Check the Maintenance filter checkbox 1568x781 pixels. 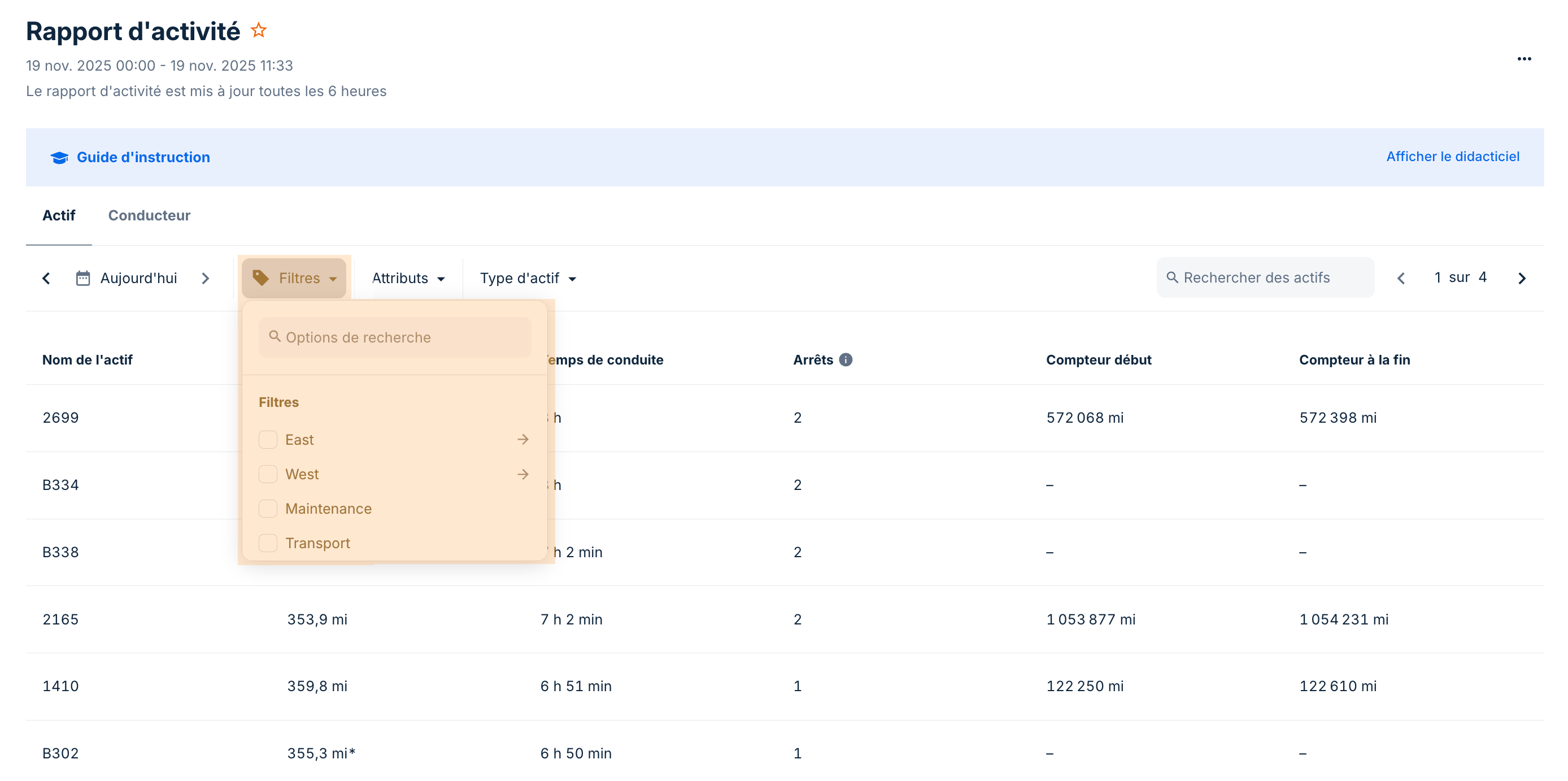point(268,509)
